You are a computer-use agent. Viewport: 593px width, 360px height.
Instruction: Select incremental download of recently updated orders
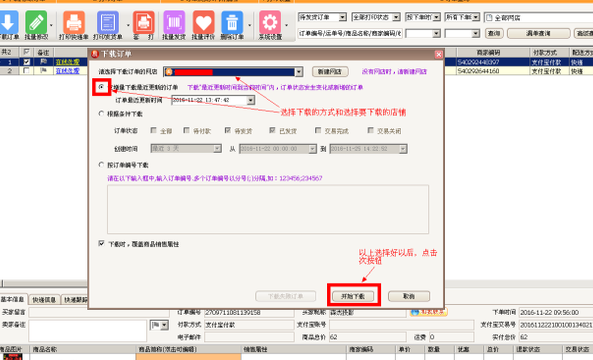[x=101, y=87]
